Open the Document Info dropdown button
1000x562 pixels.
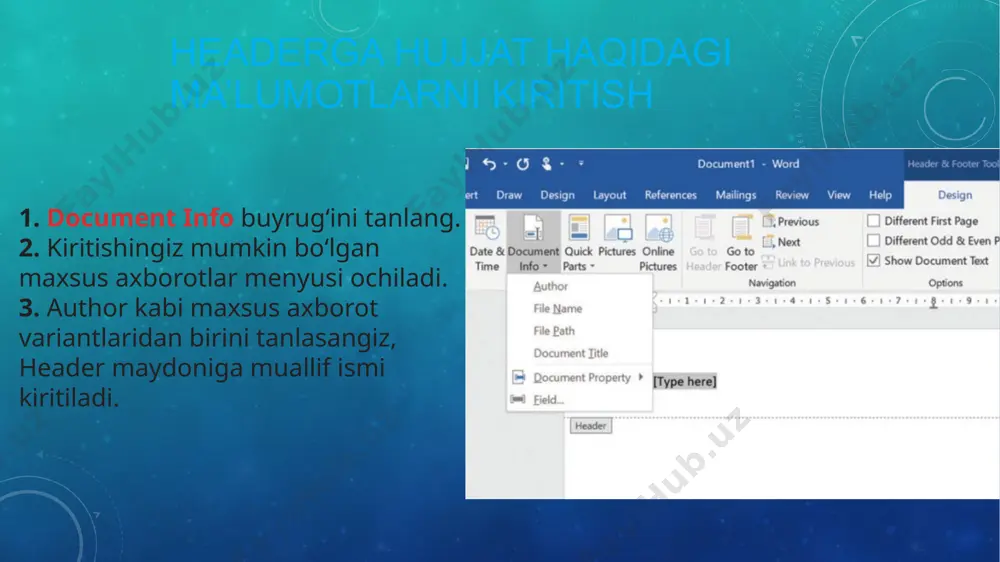tap(533, 243)
